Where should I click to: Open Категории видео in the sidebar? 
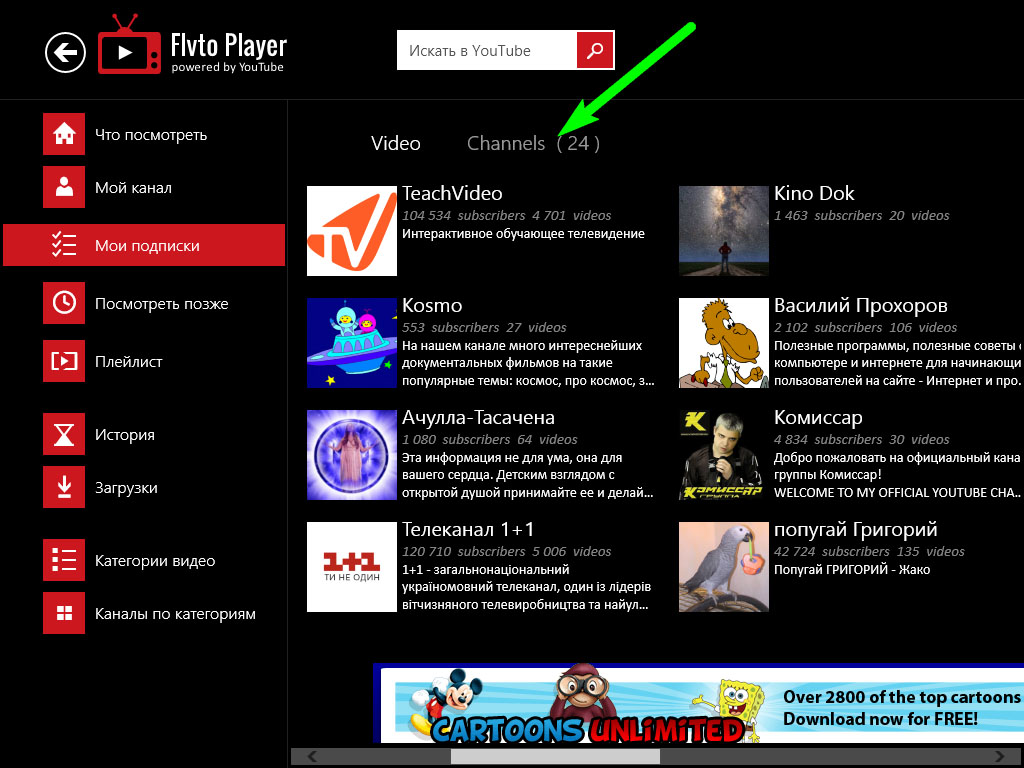click(155, 560)
